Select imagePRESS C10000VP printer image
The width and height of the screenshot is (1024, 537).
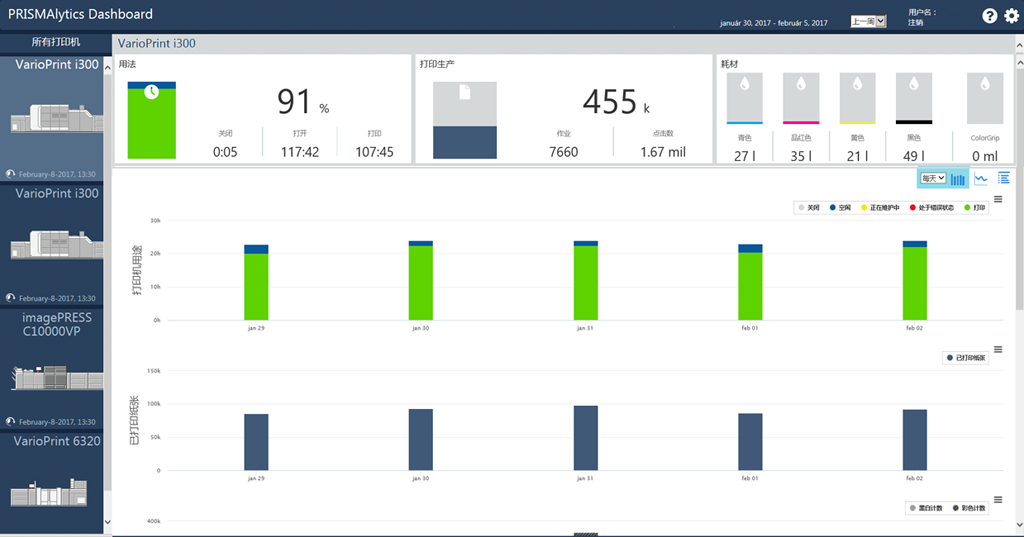point(57,378)
